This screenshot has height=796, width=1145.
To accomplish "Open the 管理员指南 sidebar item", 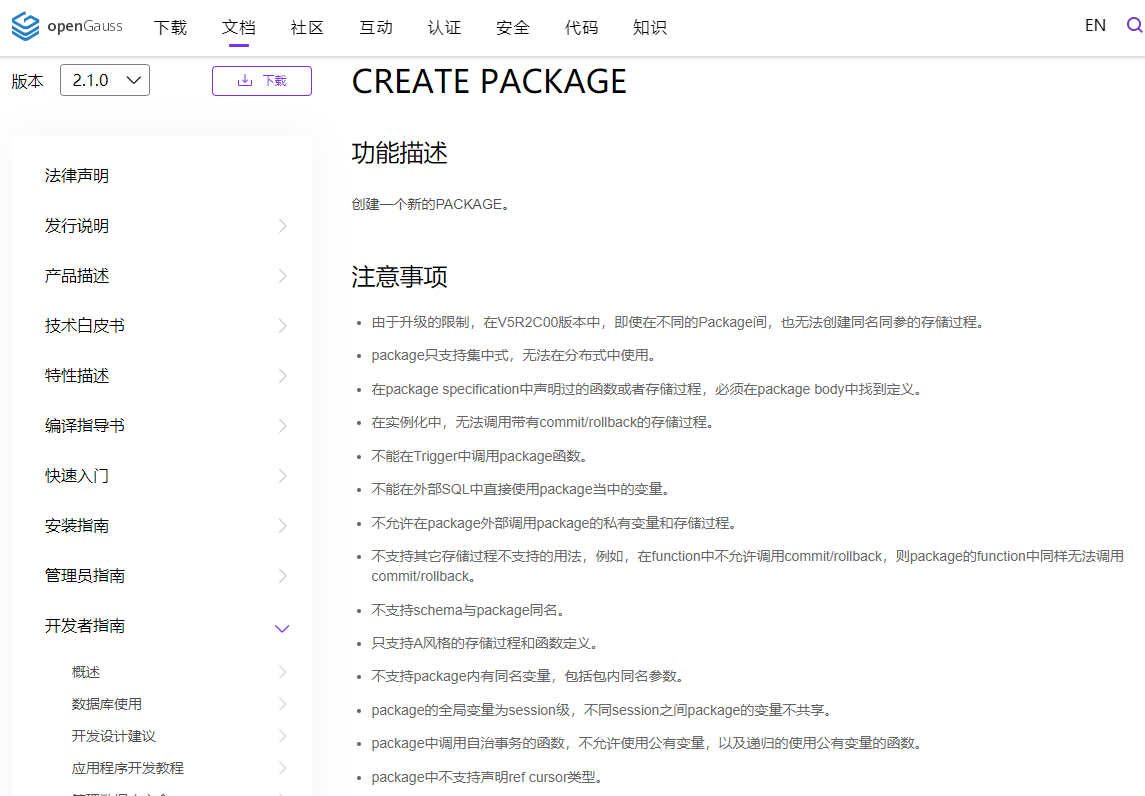I will pyautogui.click(x=85, y=575).
